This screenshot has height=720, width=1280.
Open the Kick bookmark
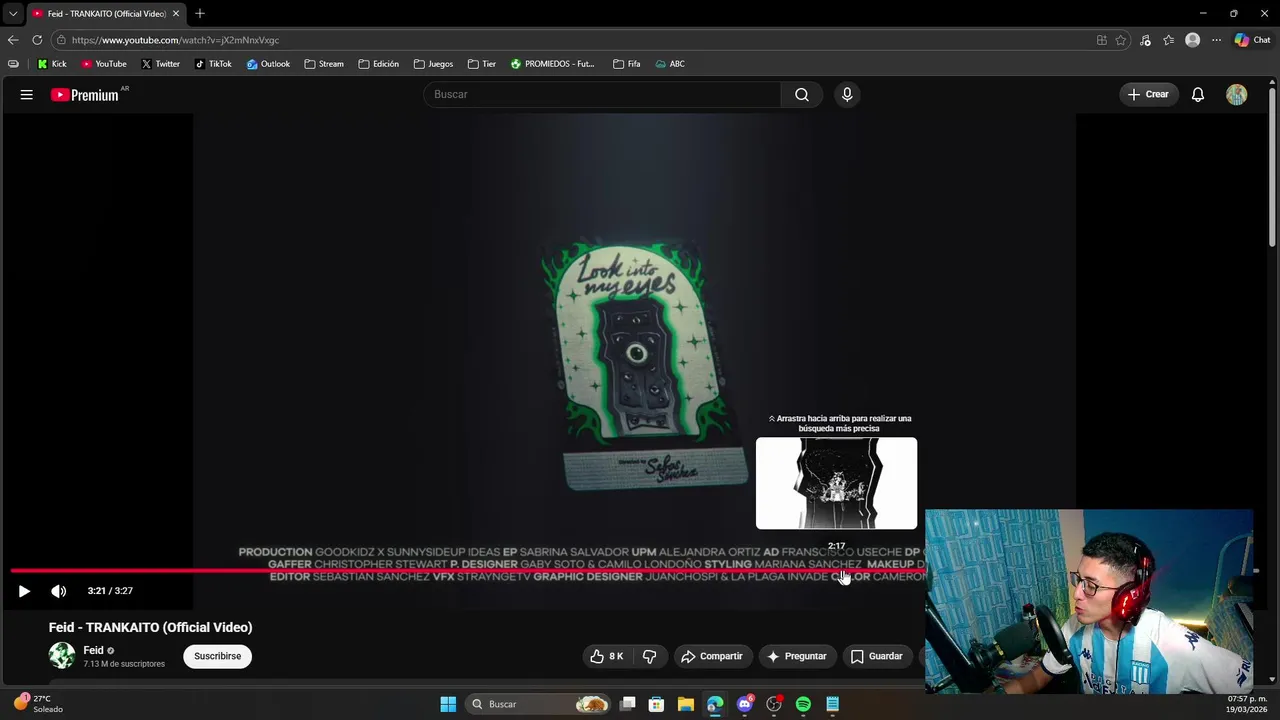click(x=52, y=64)
